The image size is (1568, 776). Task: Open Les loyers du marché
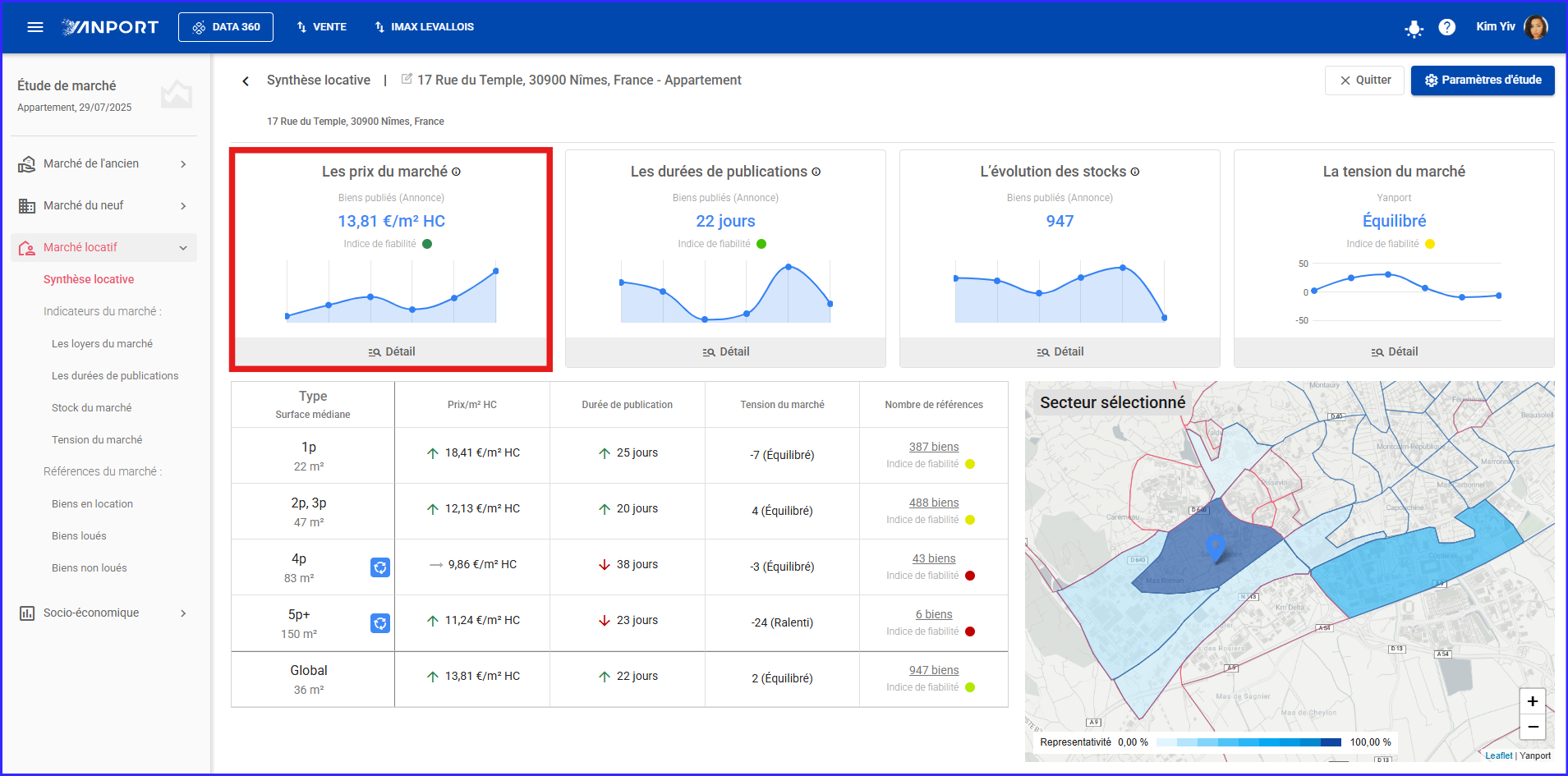pyautogui.click(x=102, y=344)
